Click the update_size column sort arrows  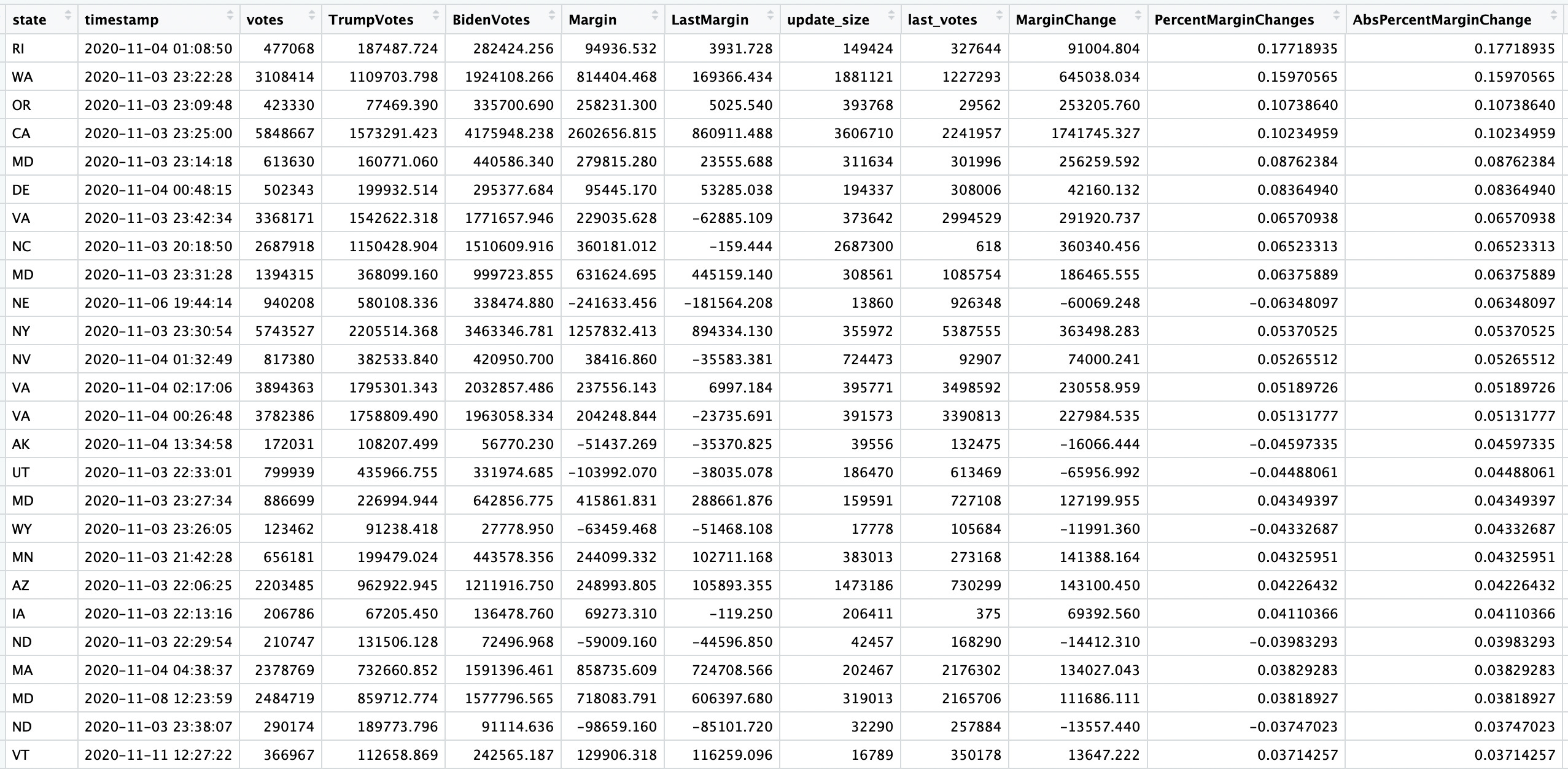pos(891,15)
